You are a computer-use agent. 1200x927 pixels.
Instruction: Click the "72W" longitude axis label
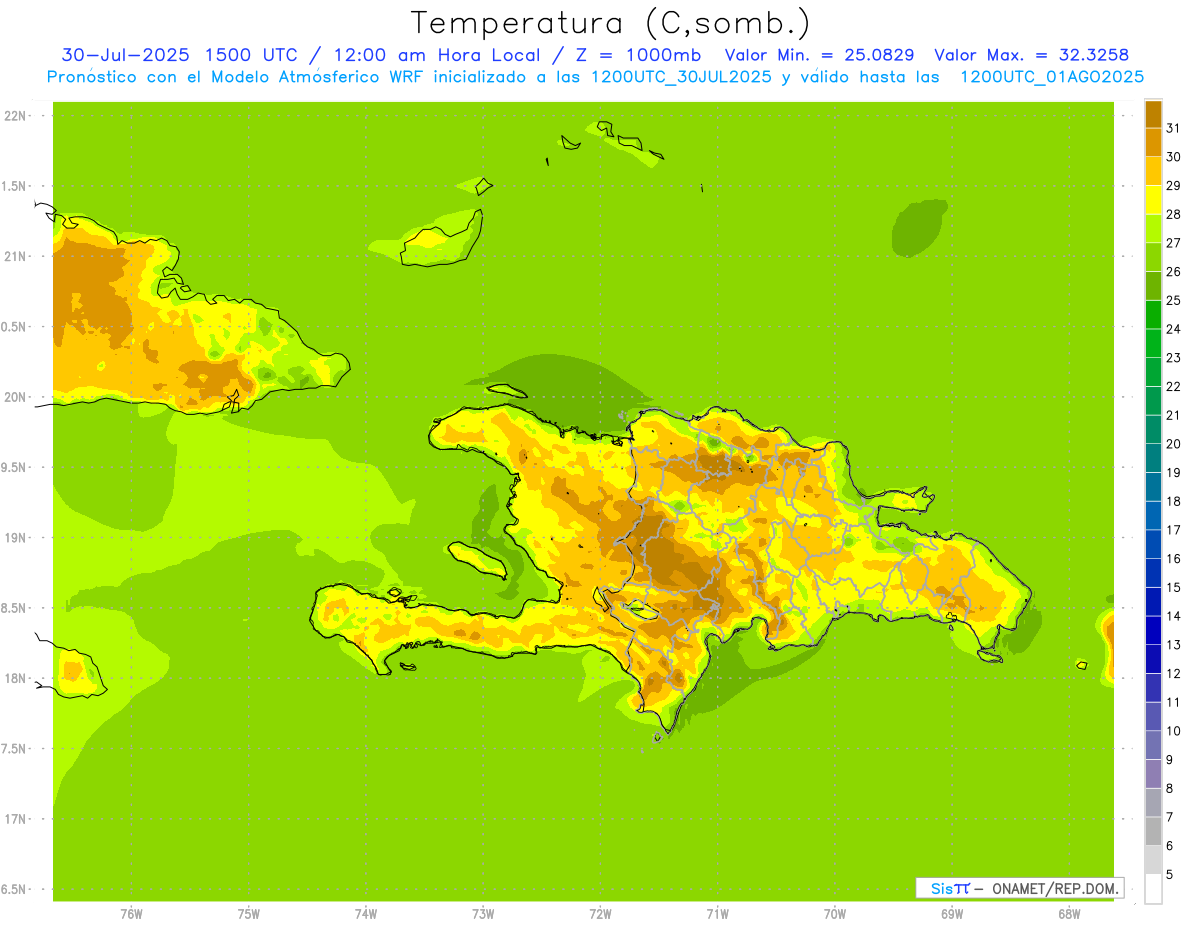tap(600, 913)
